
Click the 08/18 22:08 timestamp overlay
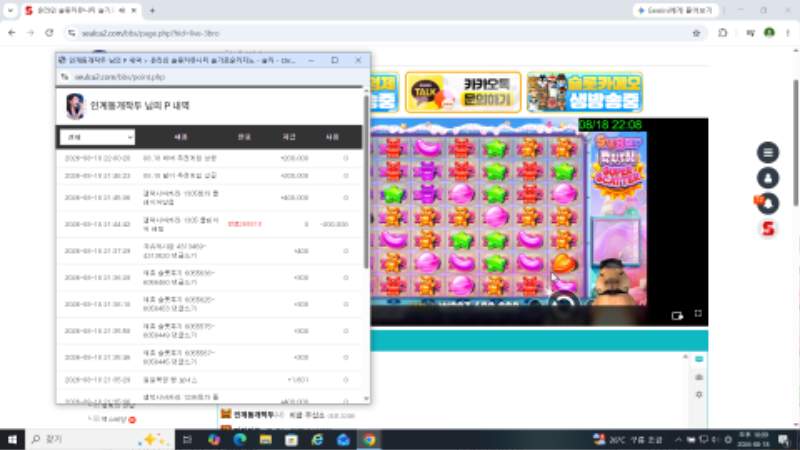pyautogui.click(x=610, y=125)
